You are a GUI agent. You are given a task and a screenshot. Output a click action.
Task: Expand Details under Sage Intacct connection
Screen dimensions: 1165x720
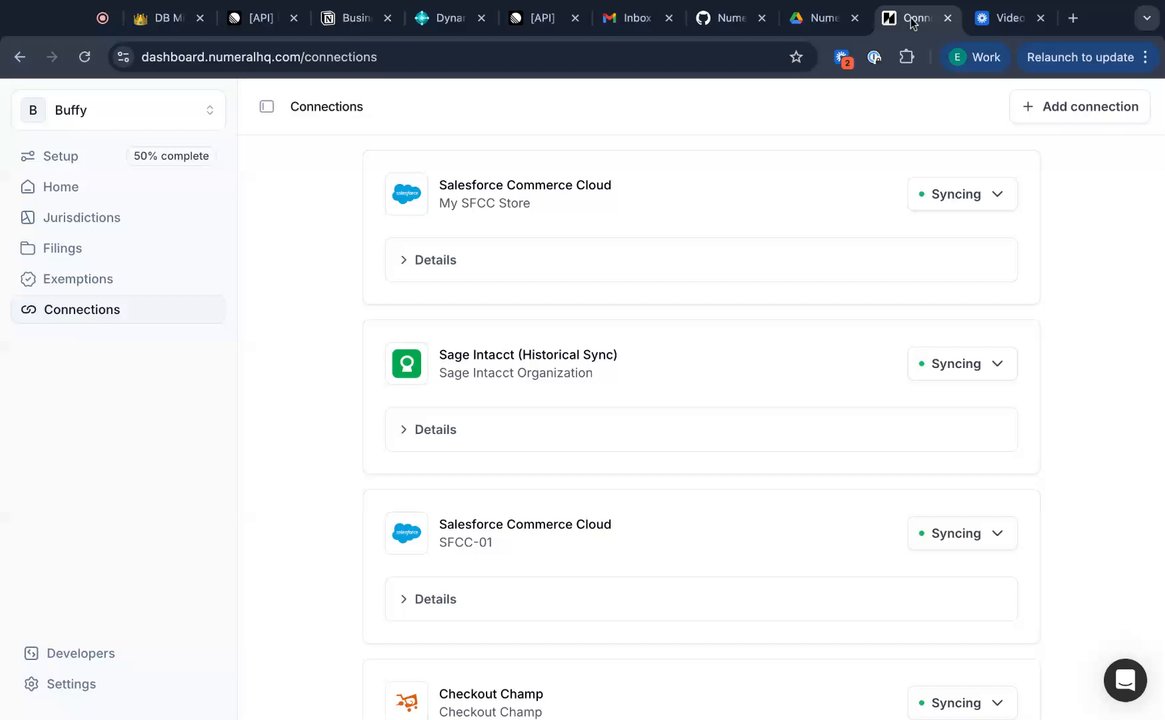(x=435, y=430)
